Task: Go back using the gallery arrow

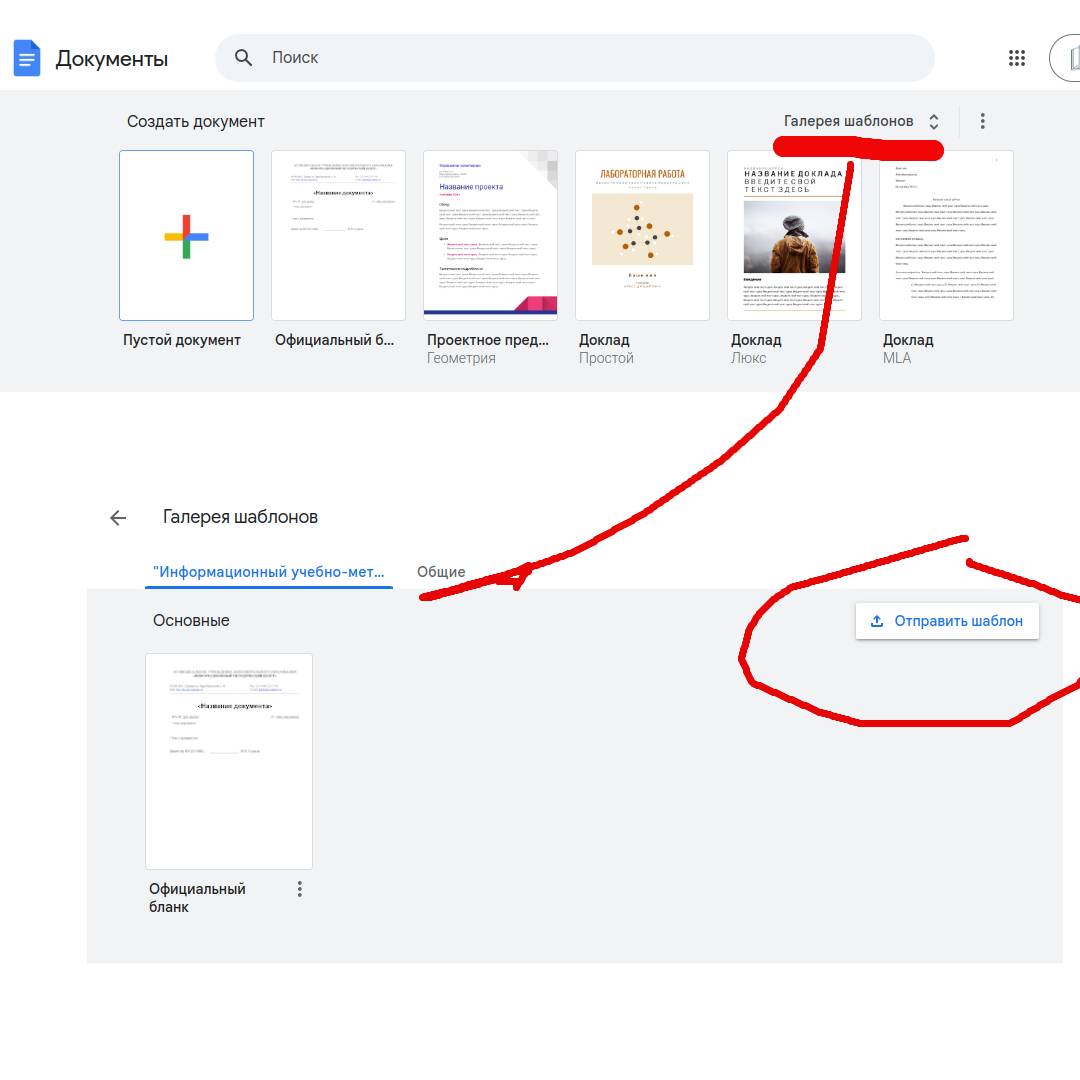Action: [x=118, y=517]
